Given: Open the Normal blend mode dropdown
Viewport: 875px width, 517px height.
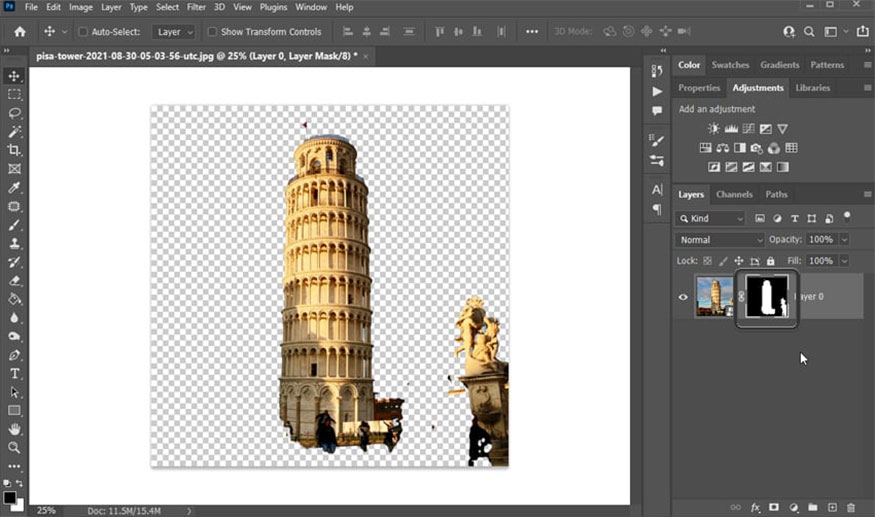Looking at the screenshot, I should point(720,240).
